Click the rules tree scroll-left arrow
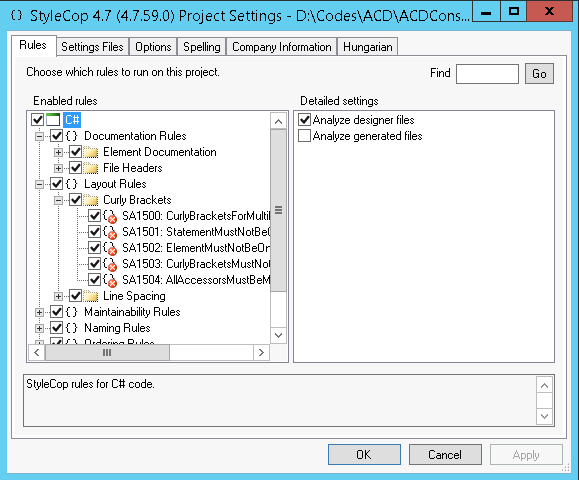This screenshot has height=480, width=579. 37,353
